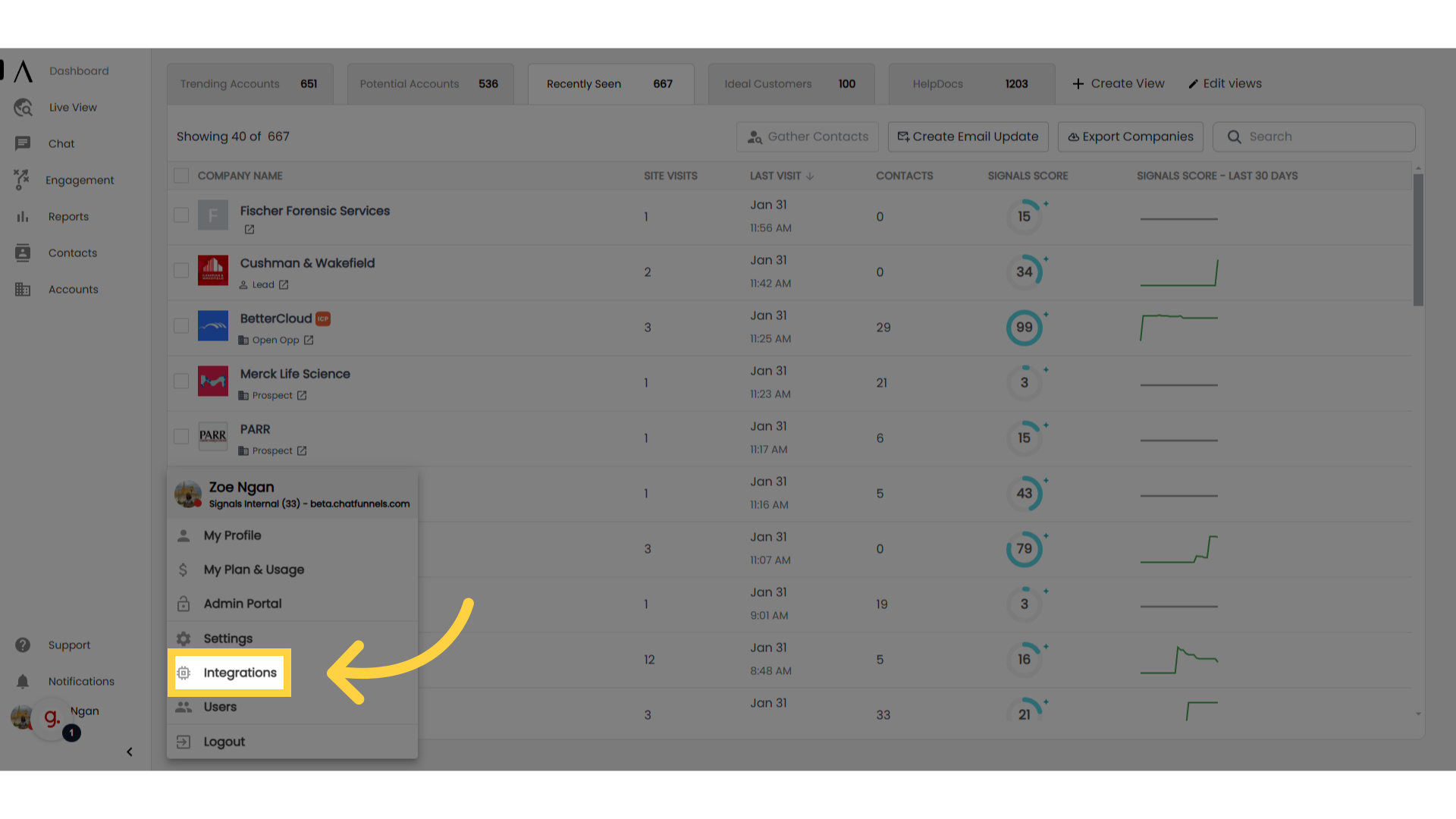Select Logout from the user menu
The height and width of the screenshot is (819, 1456).
pos(292,742)
